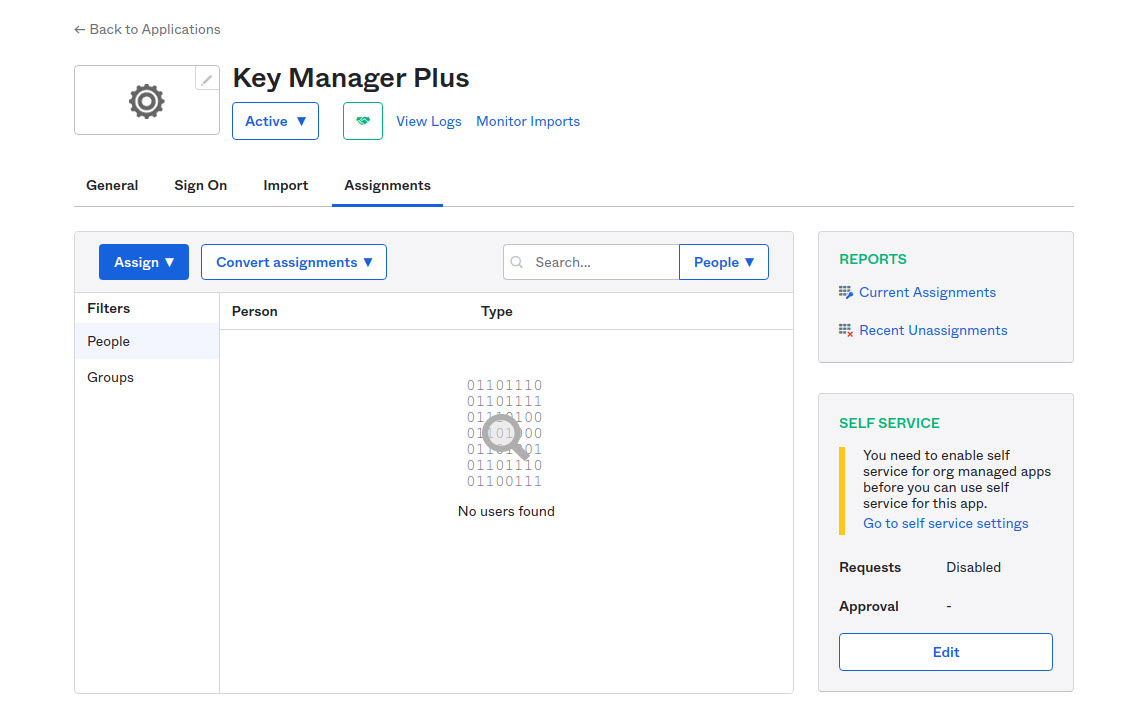
Task: Click the magnifier icon in search box
Action: click(x=517, y=262)
